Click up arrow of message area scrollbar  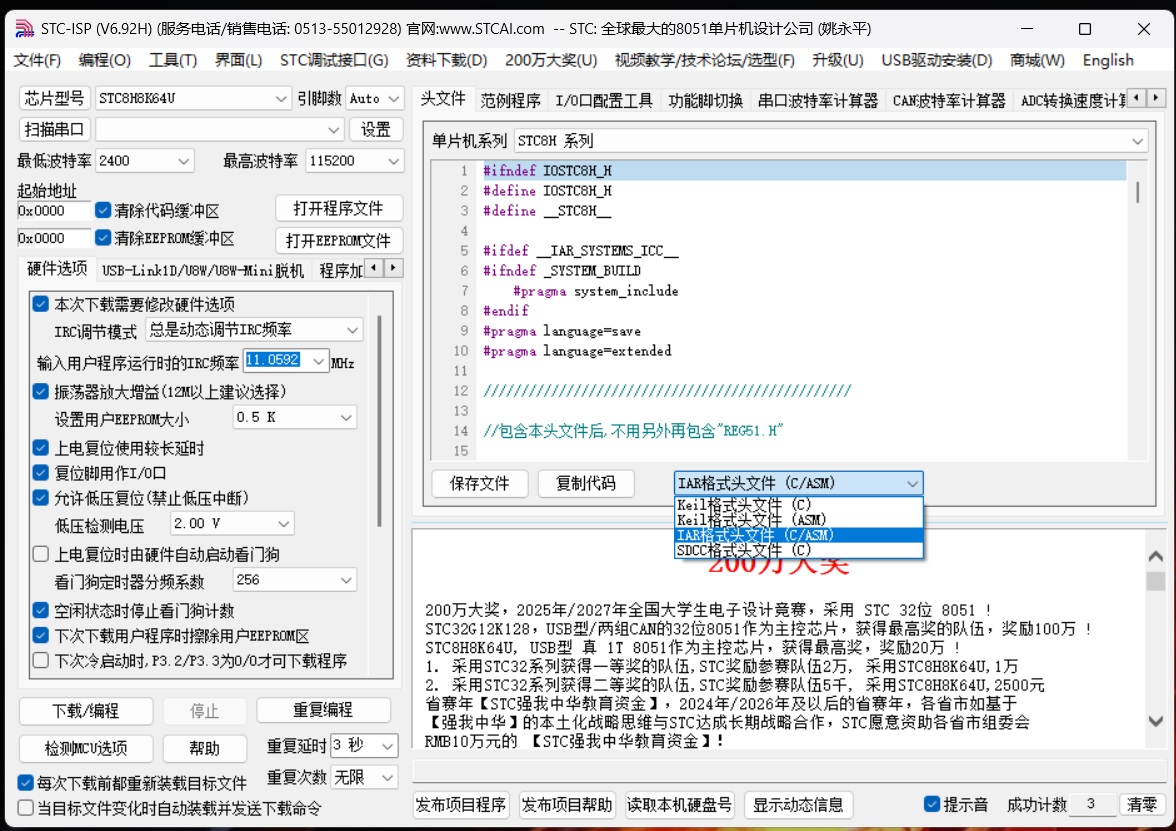1156,556
